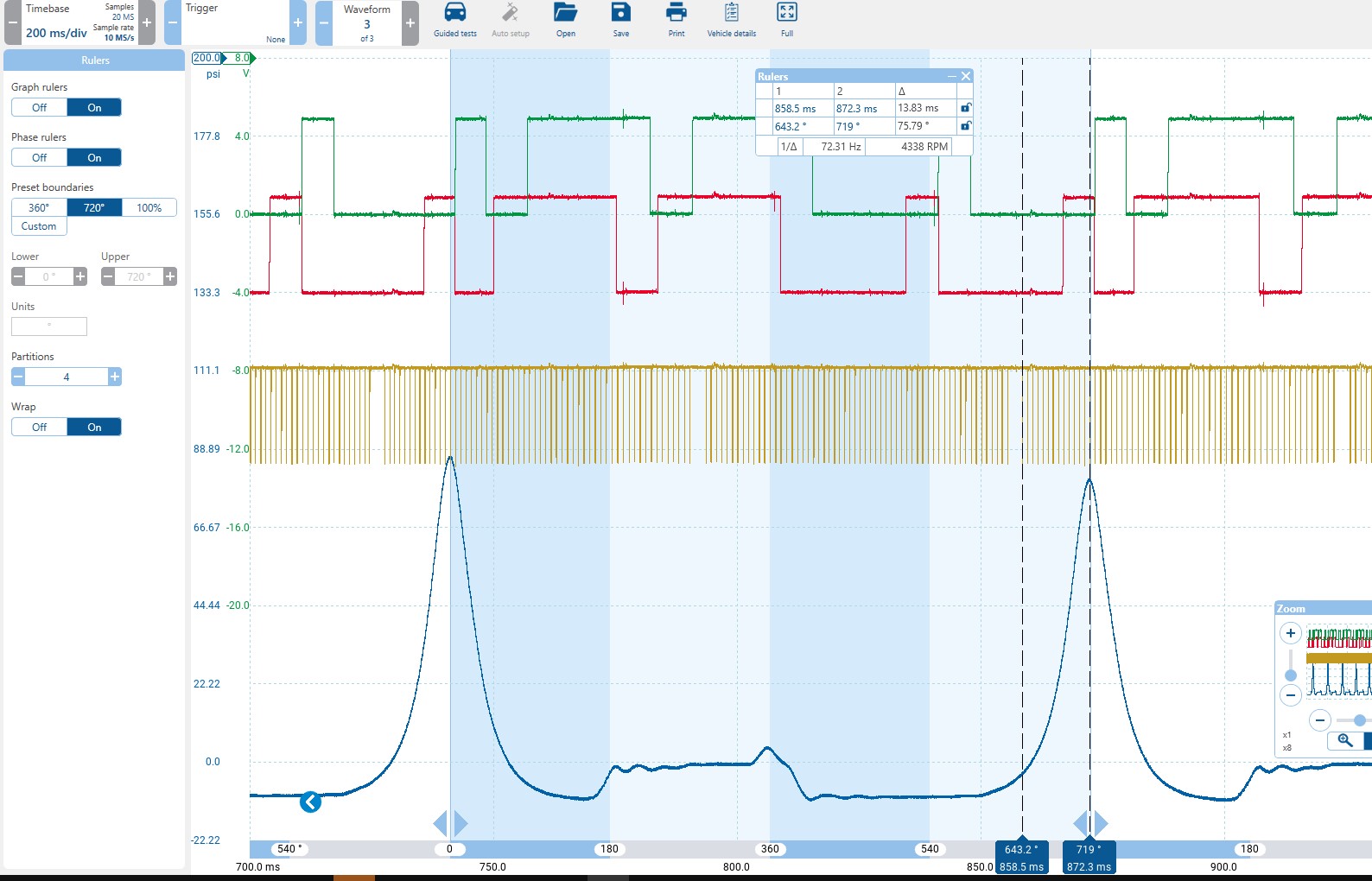Screen dimensions: 1372x881
Task: Turn Graph rulers off
Action: [40, 108]
